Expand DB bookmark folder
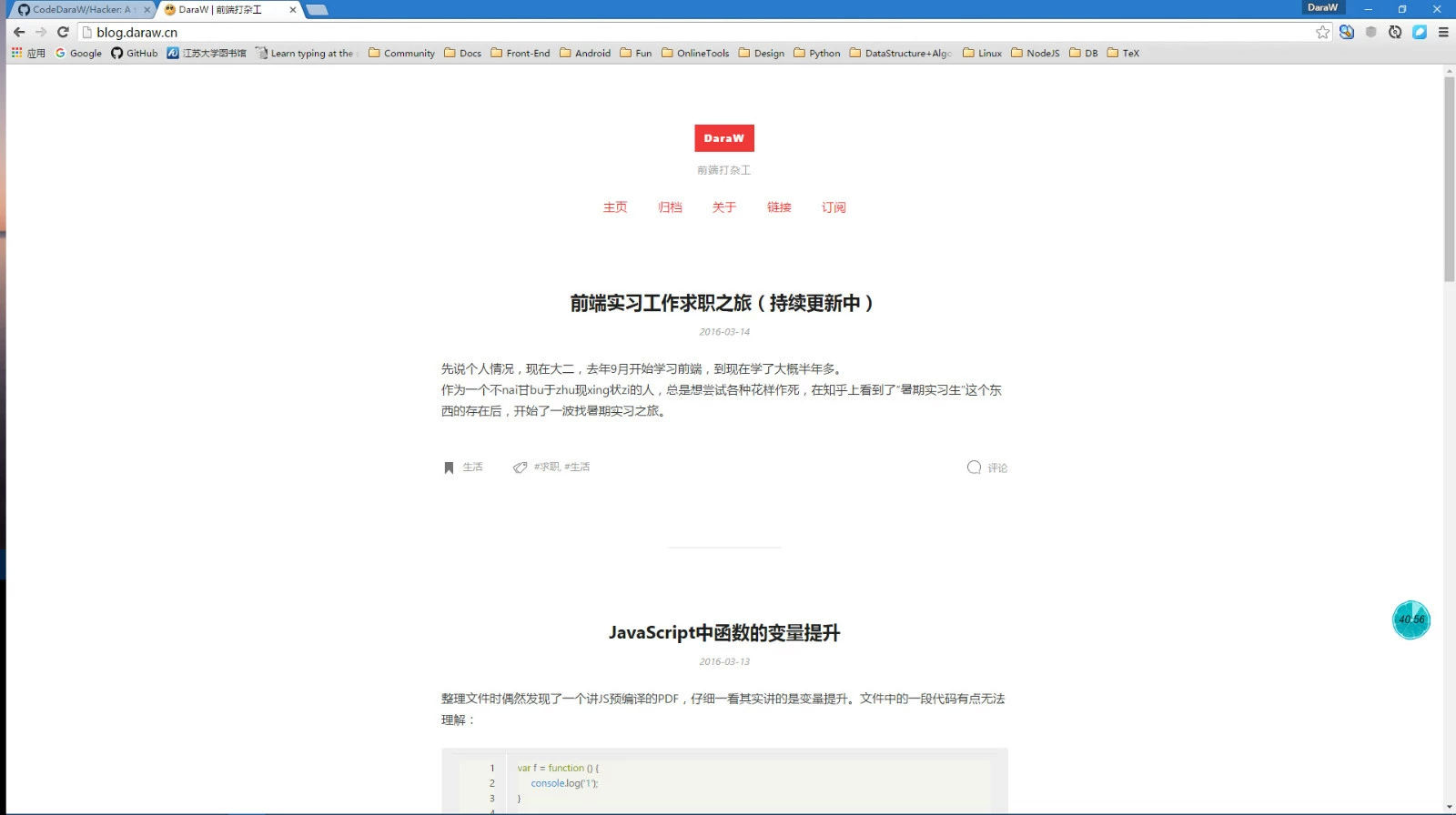 1083,53
